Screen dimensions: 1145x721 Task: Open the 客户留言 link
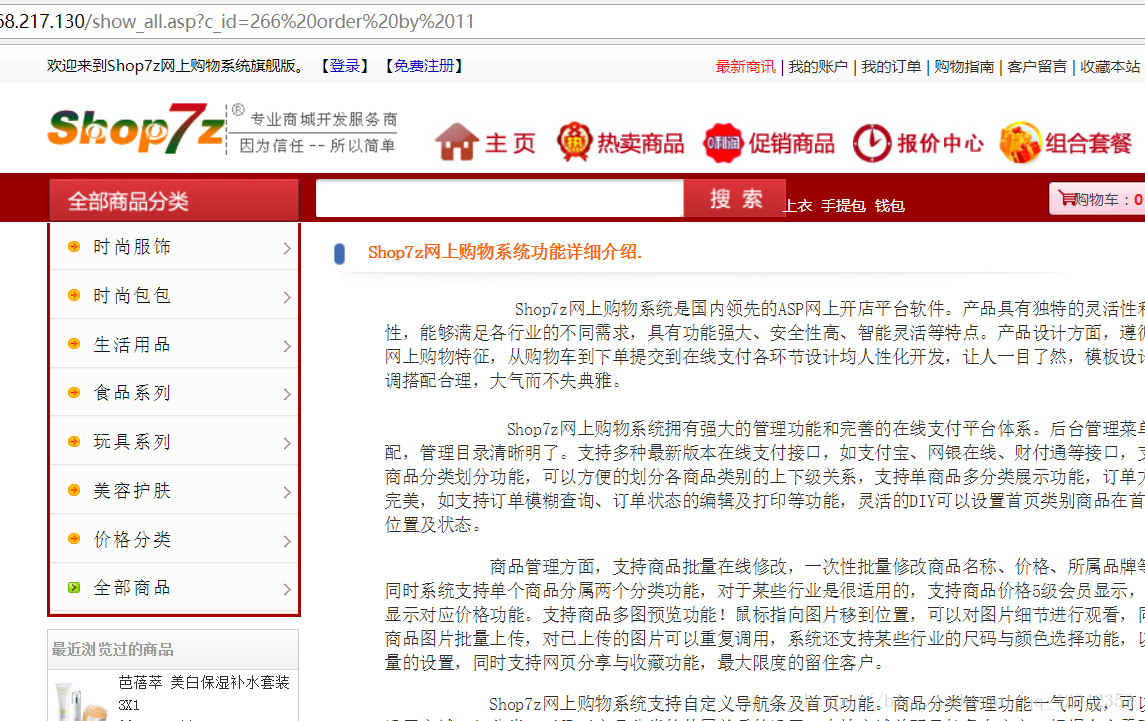1037,66
